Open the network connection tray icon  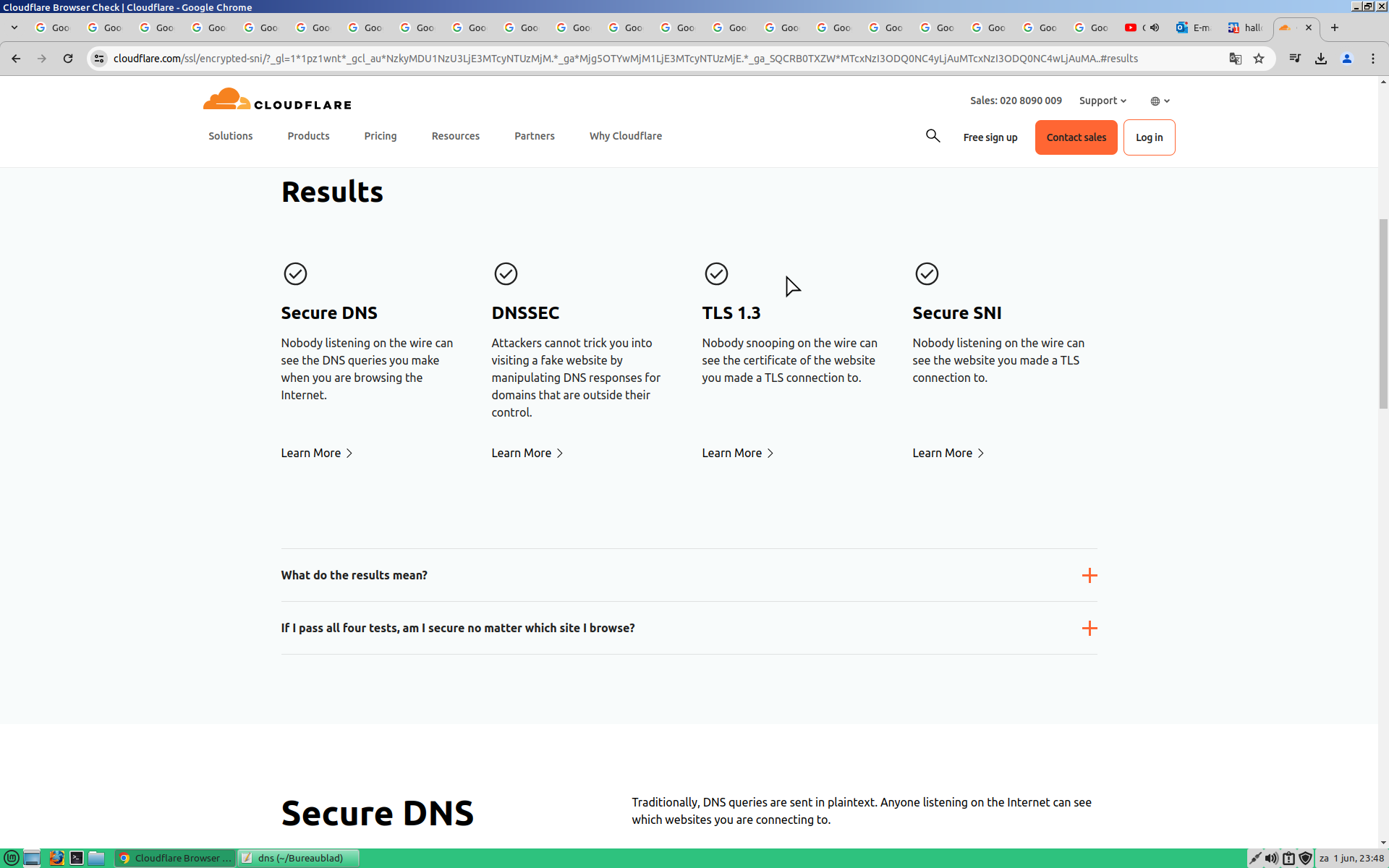(1255, 858)
